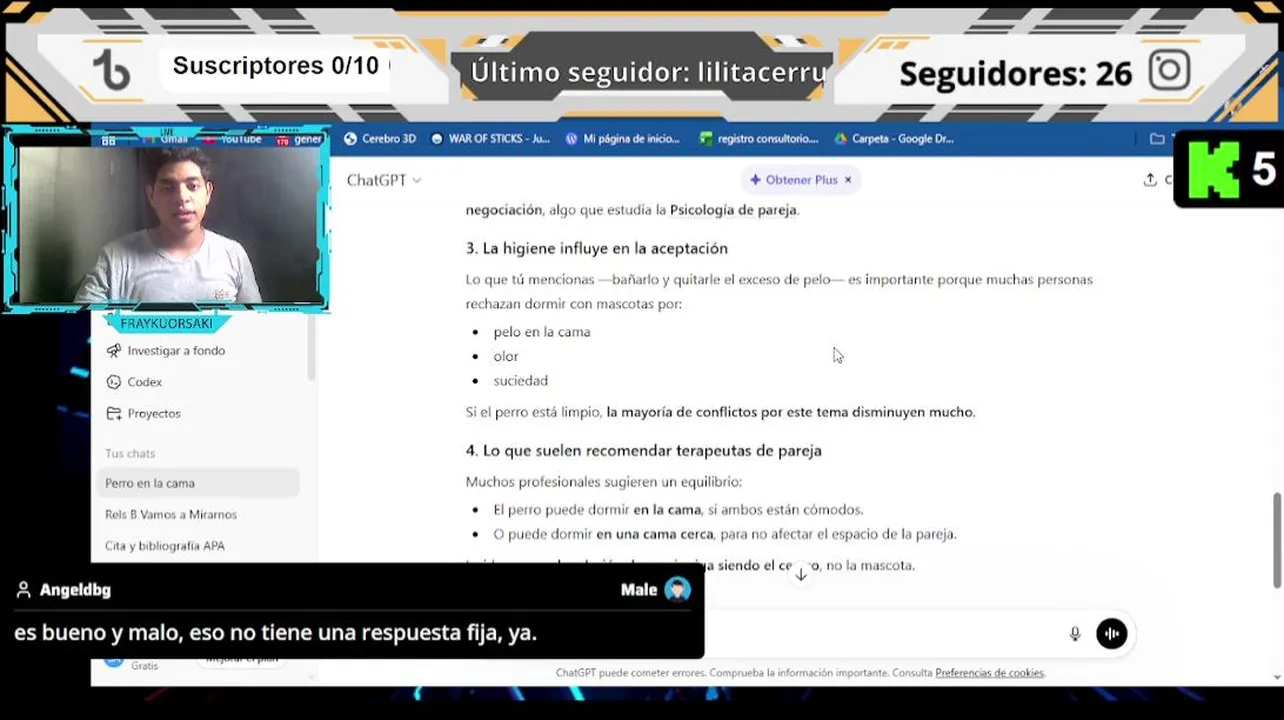Click the registro consultorio sheets favicon
The height and width of the screenshot is (720, 1284).
[706, 139]
